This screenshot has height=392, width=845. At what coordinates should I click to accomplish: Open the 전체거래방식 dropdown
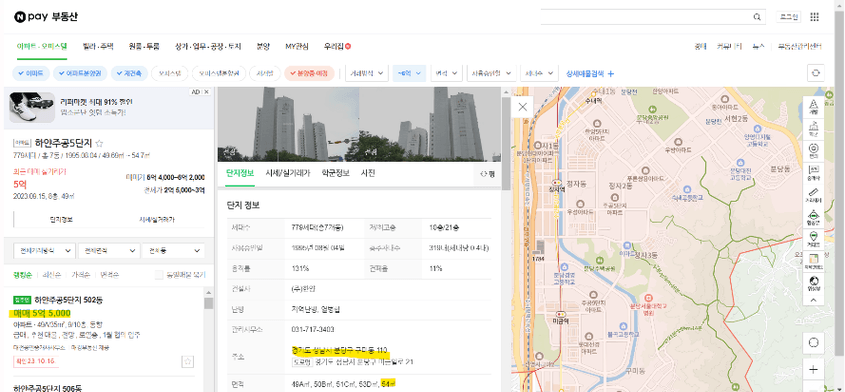[x=44, y=251]
